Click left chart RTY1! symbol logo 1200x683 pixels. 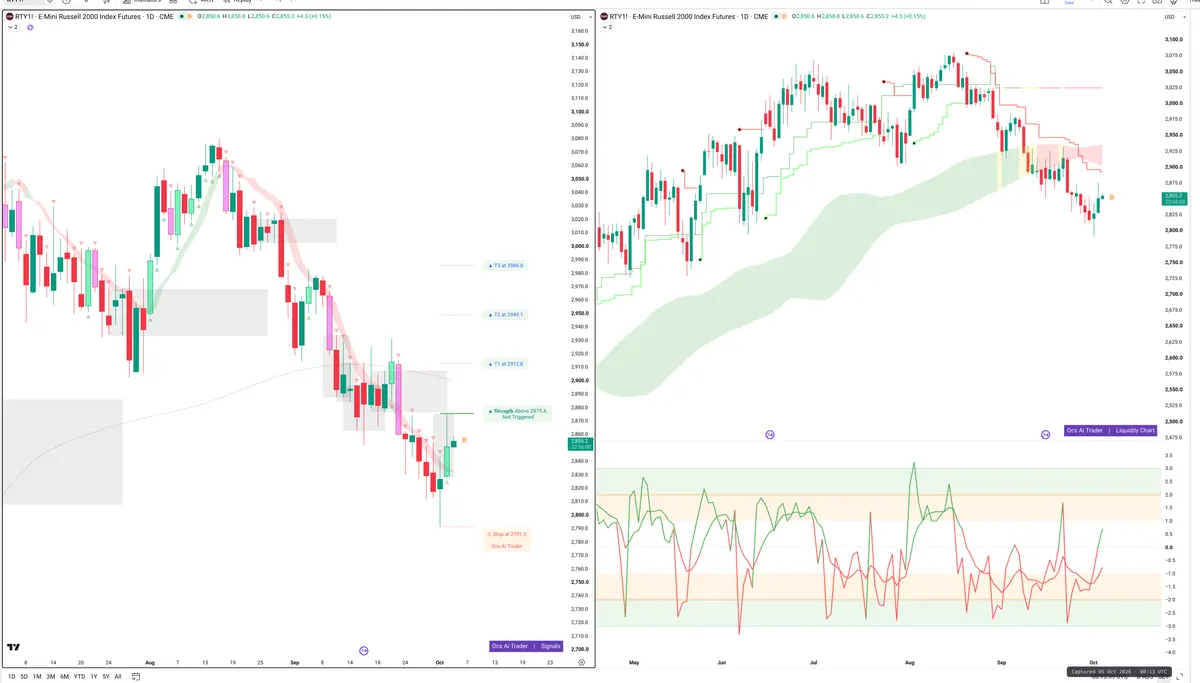(9, 16)
